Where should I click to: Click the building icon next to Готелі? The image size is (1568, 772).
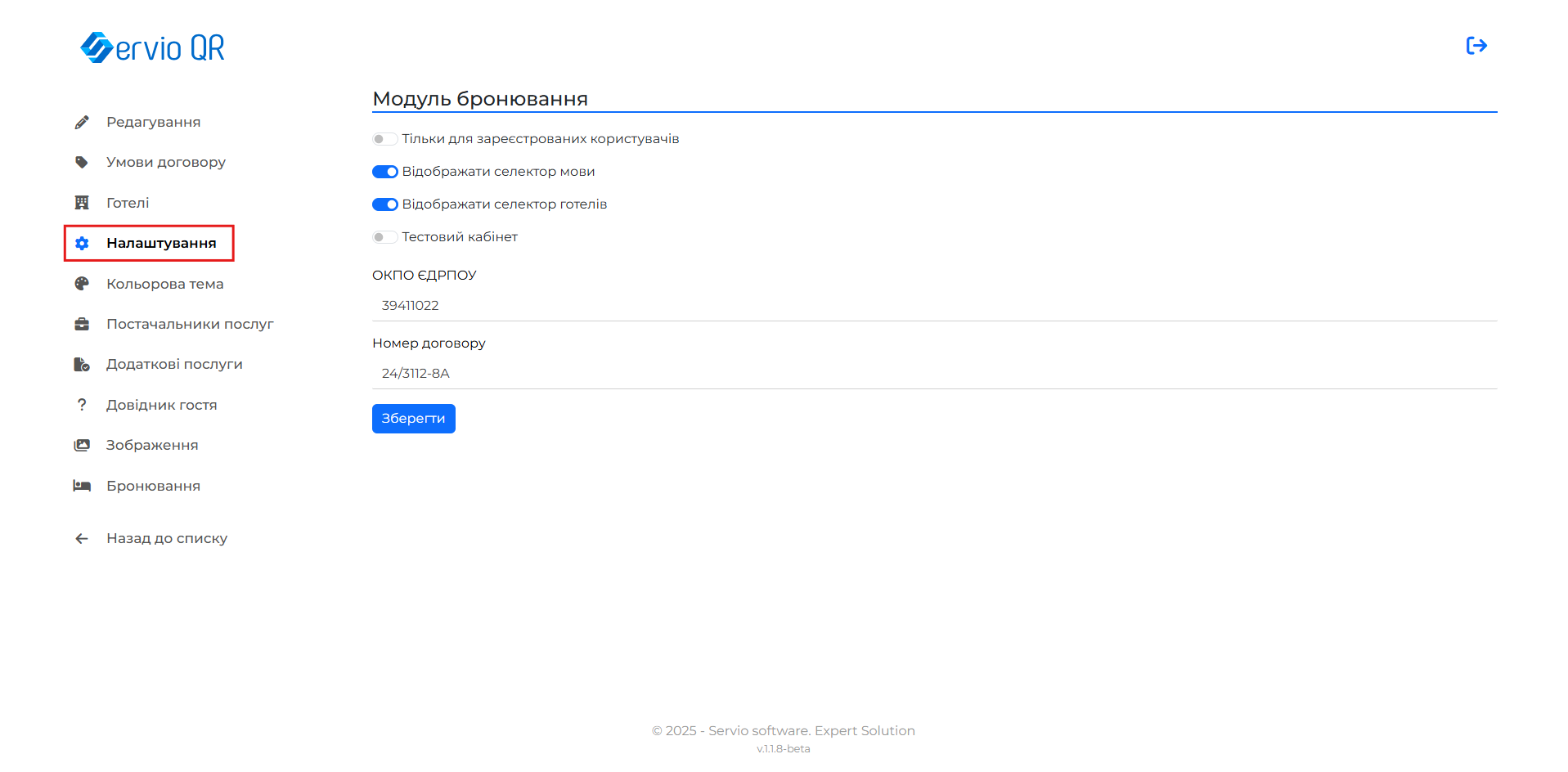(x=82, y=203)
